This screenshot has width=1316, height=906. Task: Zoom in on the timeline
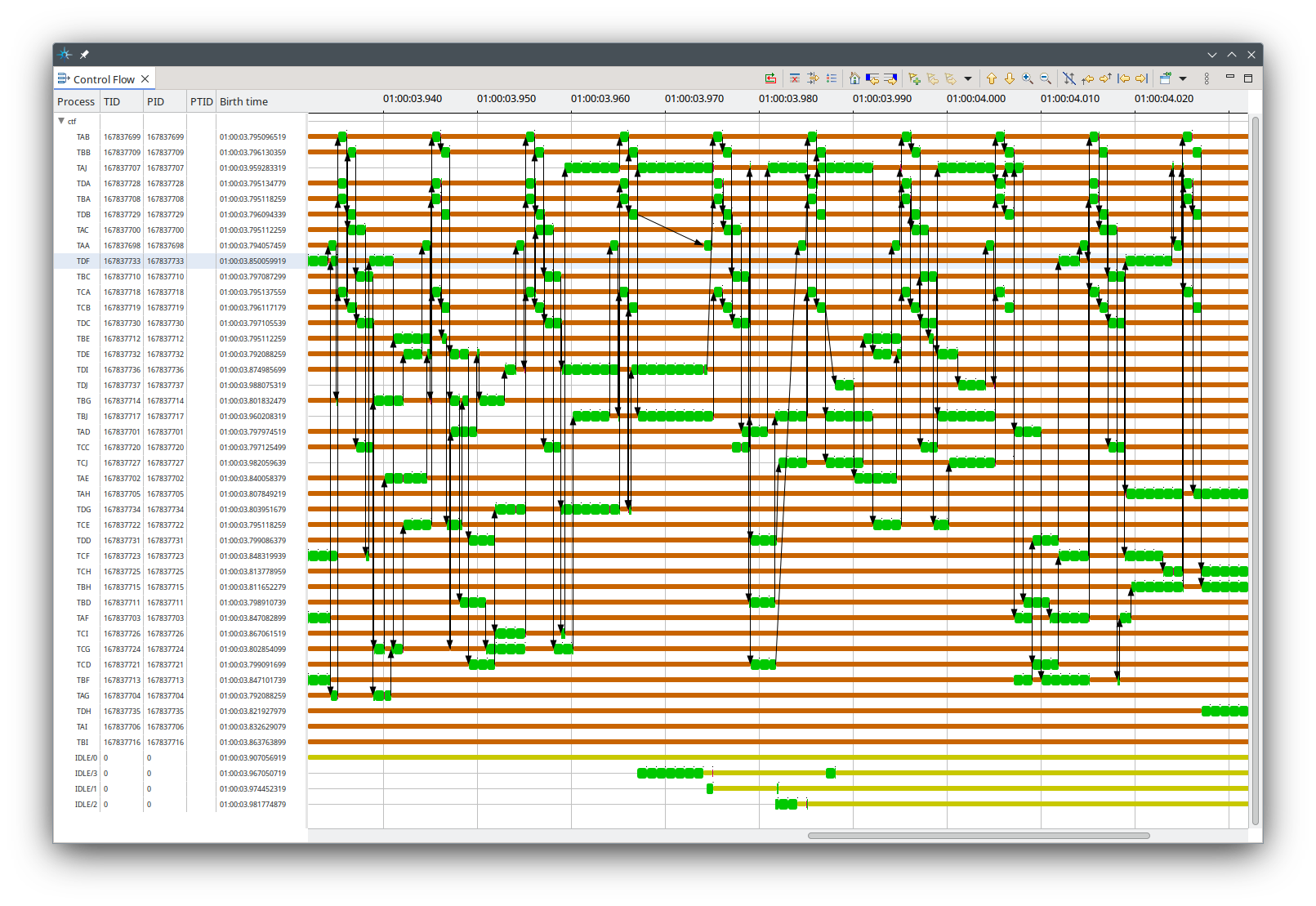click(x=1028, y=78)
